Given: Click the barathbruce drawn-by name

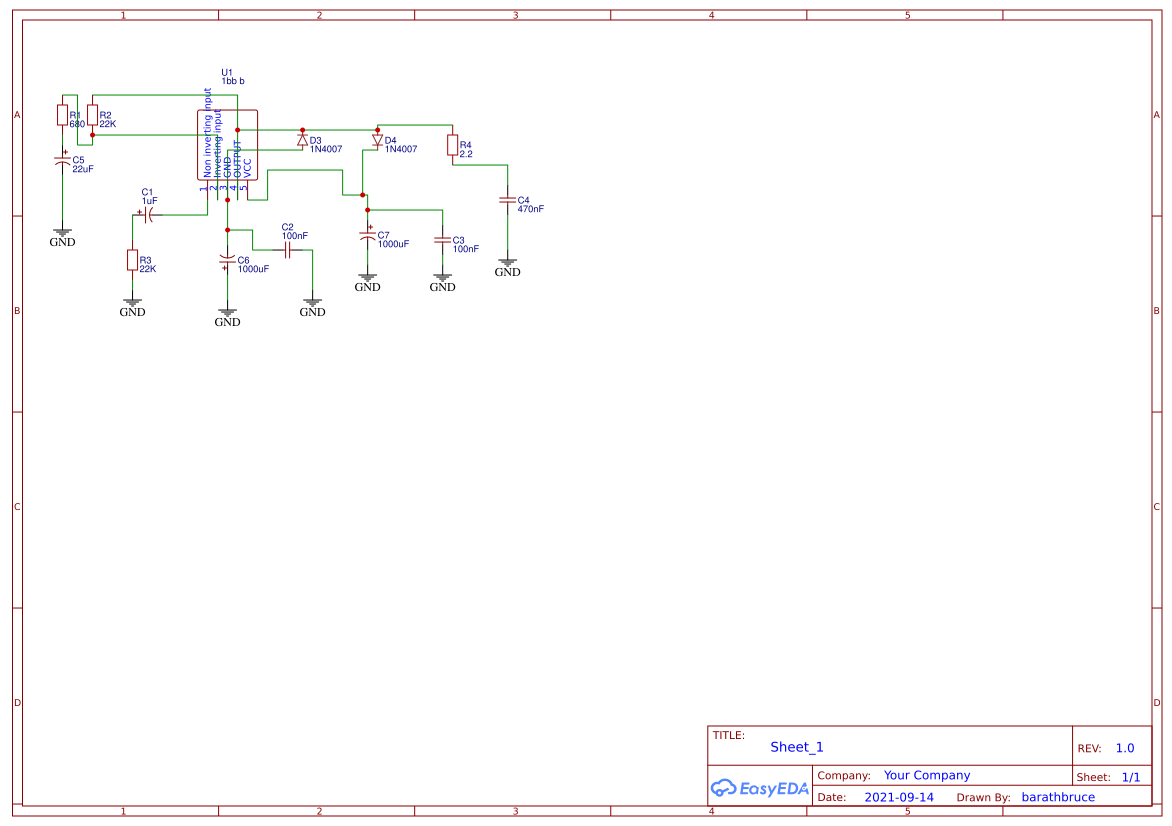Looking at the screenshot, I should coord(1059,797).
